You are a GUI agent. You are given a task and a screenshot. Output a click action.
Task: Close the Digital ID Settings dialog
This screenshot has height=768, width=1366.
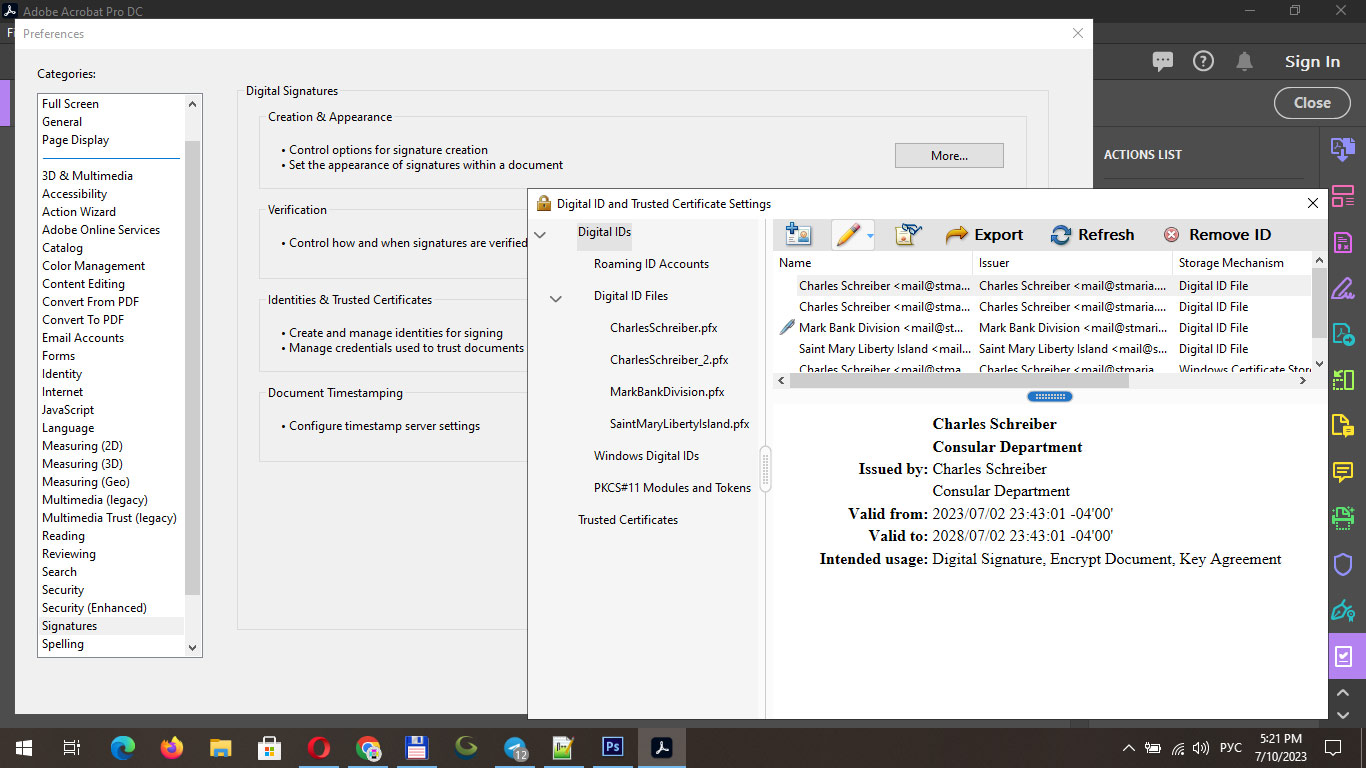pyautogui.click(x=1313, y=203)
